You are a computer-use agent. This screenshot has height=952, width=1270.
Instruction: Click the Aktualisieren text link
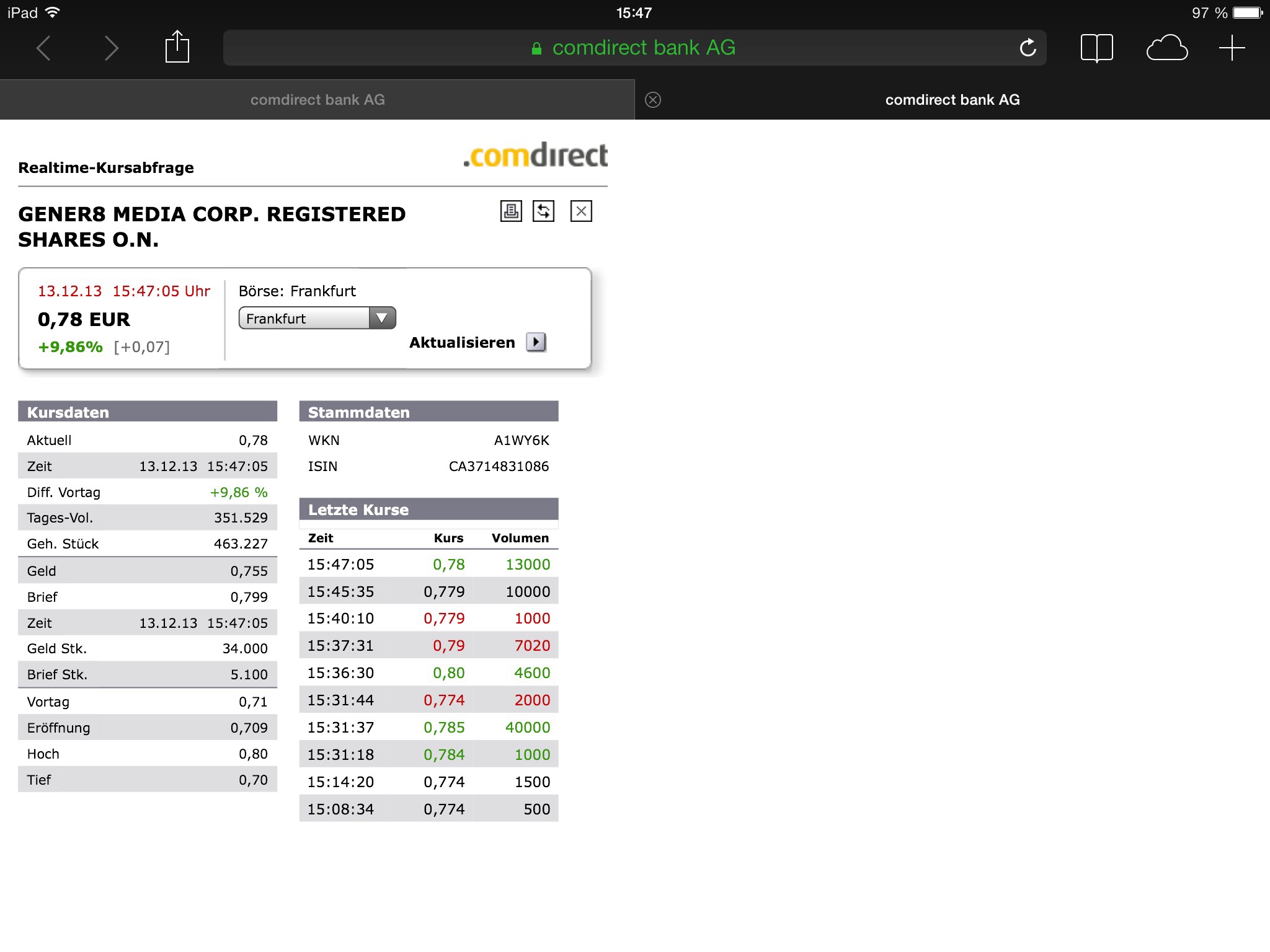coord(462,343)
